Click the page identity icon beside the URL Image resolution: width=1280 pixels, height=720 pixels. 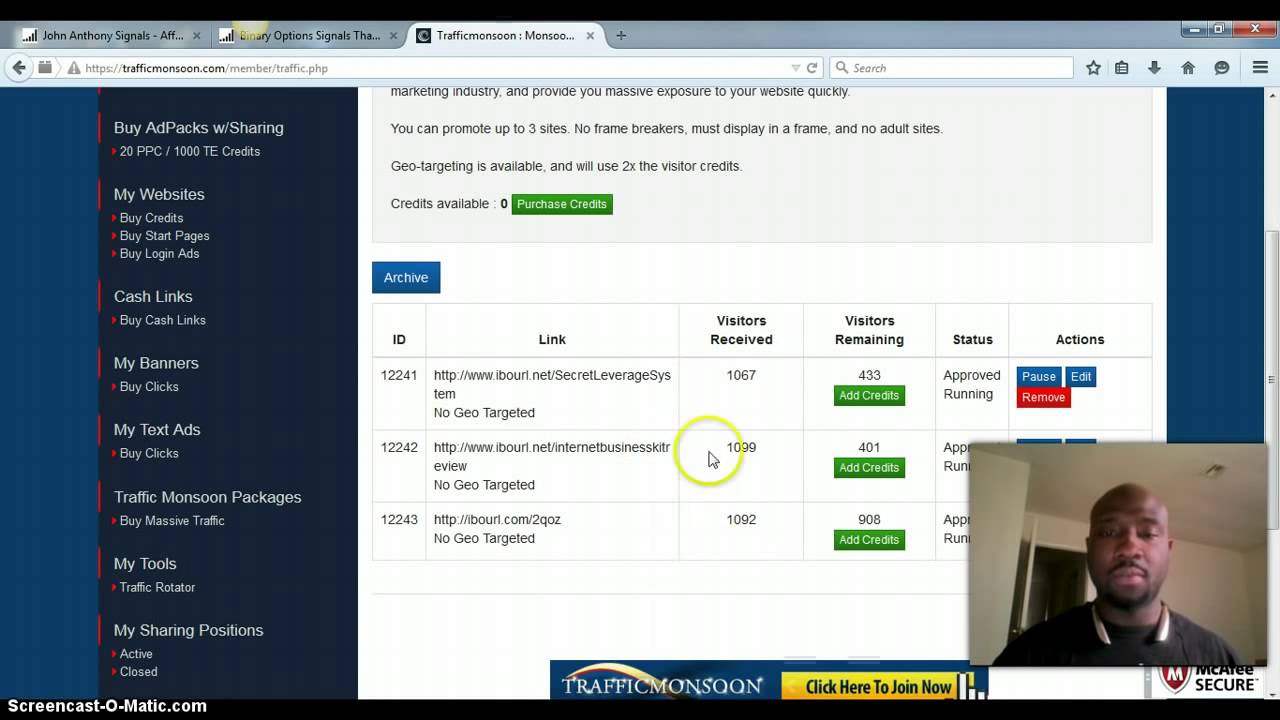pyautogui.click(x=74, y=68)
